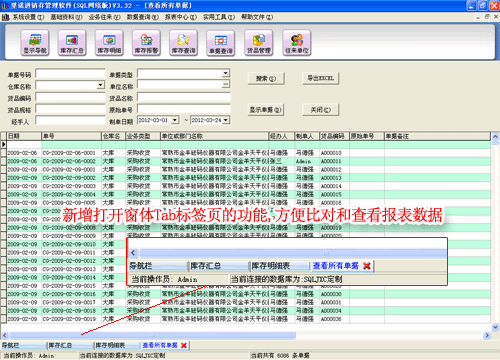This screenshot has height=360, width=500.
Task: Click the 导出EXCEL button
Action: pos(320,78)
